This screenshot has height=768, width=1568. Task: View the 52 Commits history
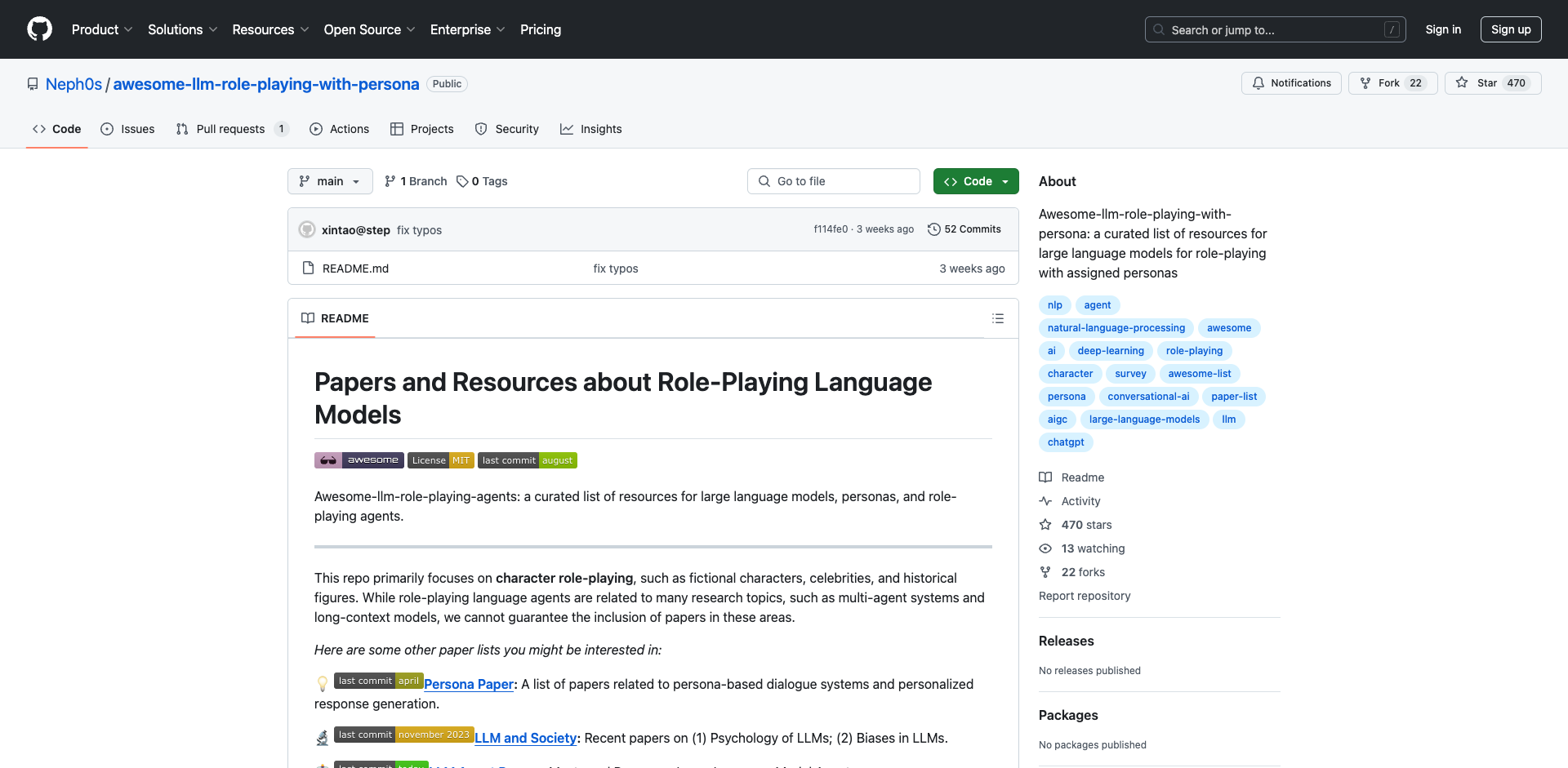(964, 229)
